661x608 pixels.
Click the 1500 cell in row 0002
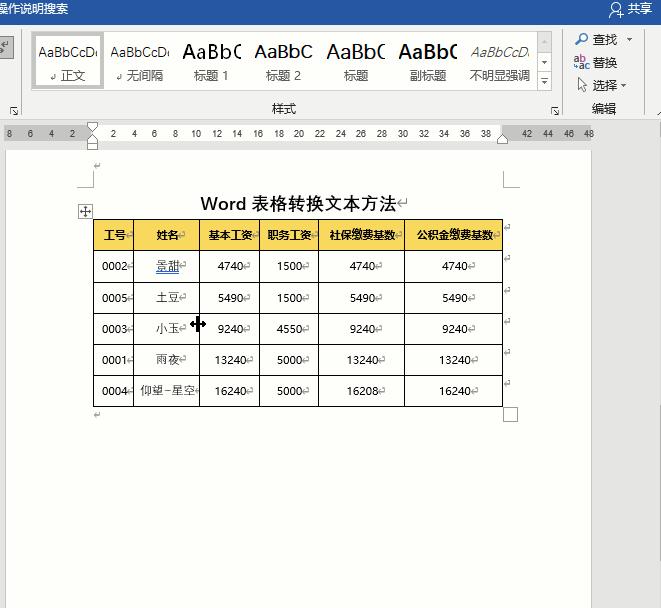(x=289, y=266)
